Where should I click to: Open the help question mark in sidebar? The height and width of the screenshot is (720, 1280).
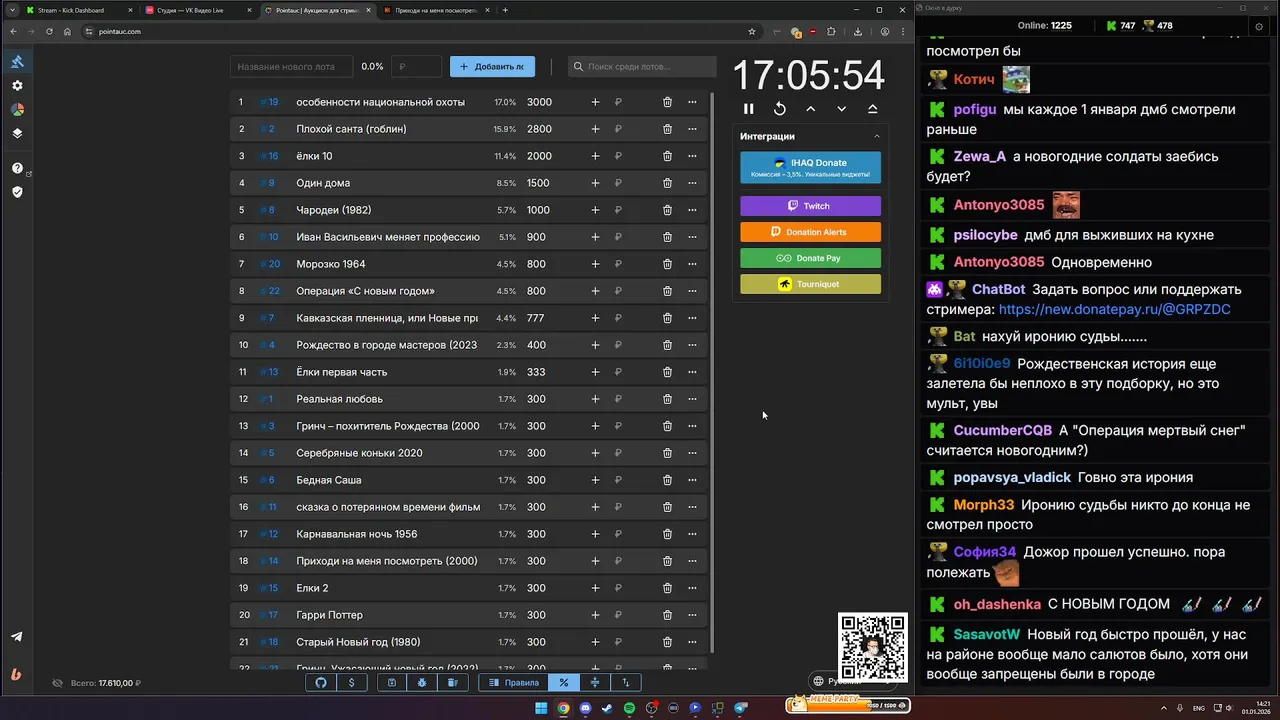click(x=17, y=168)
